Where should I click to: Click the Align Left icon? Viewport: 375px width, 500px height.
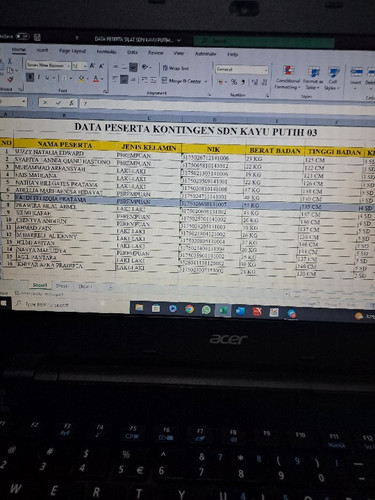coord(115,79)
